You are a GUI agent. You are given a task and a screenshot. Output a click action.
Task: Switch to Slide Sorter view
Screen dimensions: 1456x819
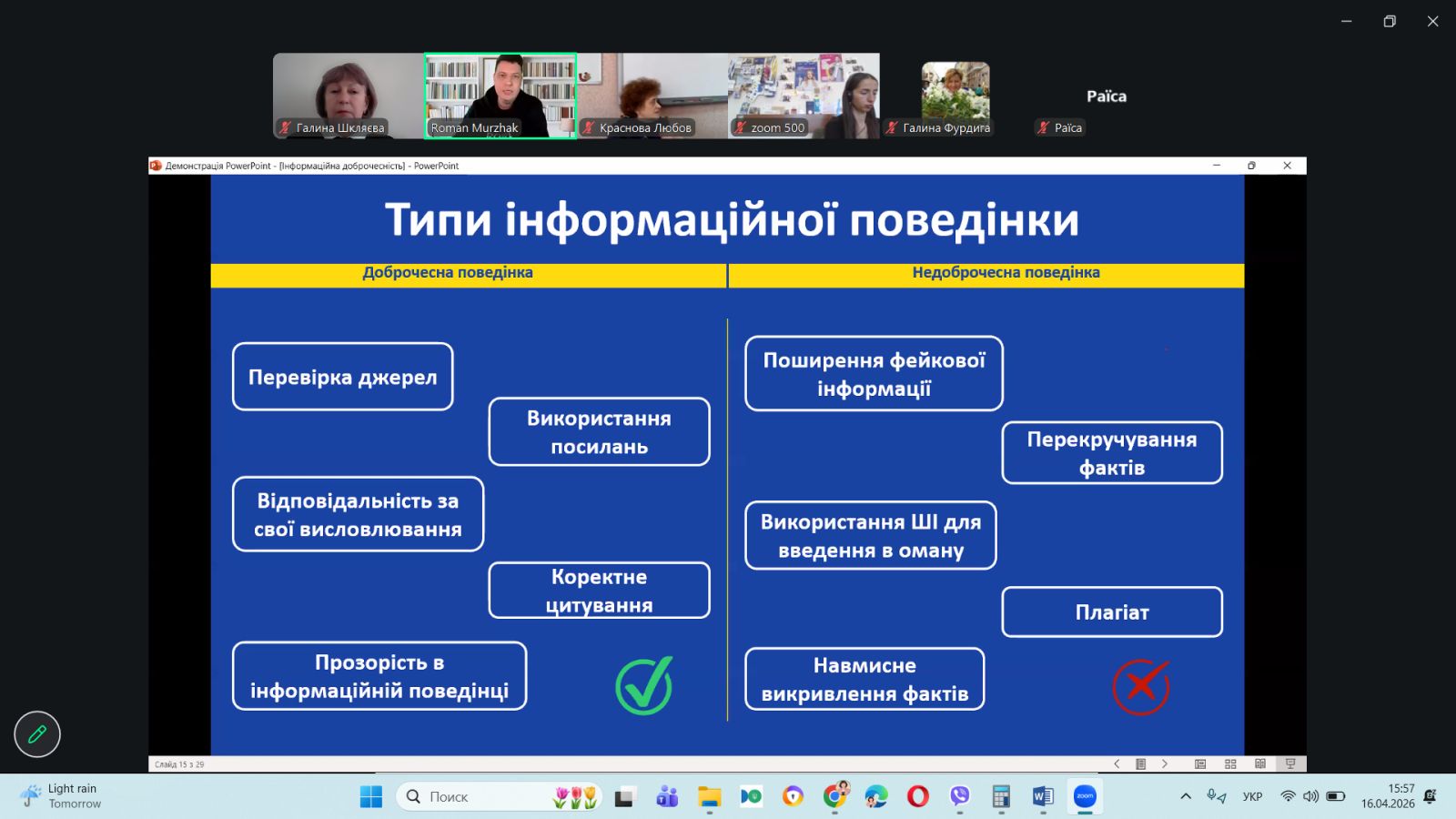[1230, 764]
